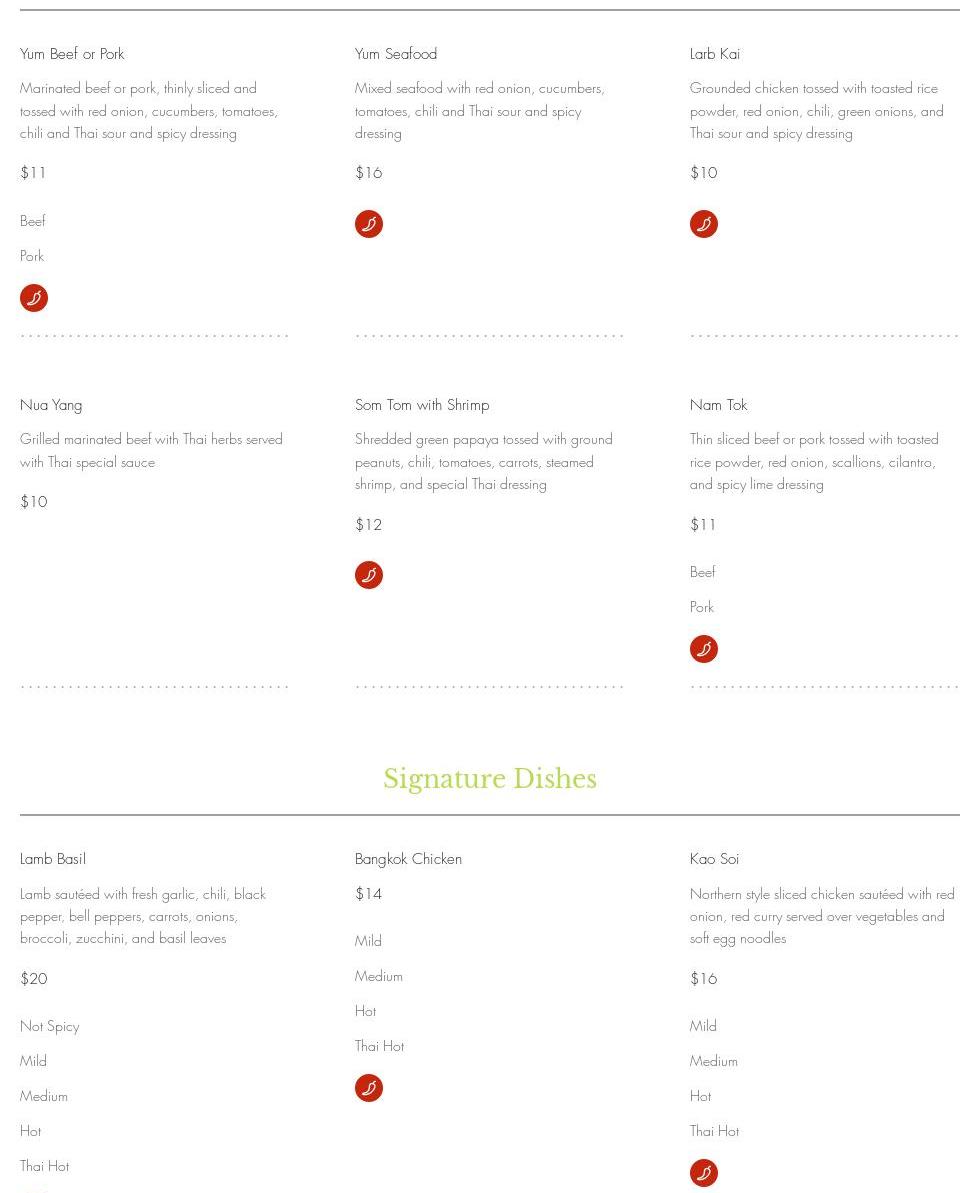Image resolution: width=965 pixels, height=1193 pixels.
Task: Select Hot spice level for Lamb Basil
Action: point(30,1131)
